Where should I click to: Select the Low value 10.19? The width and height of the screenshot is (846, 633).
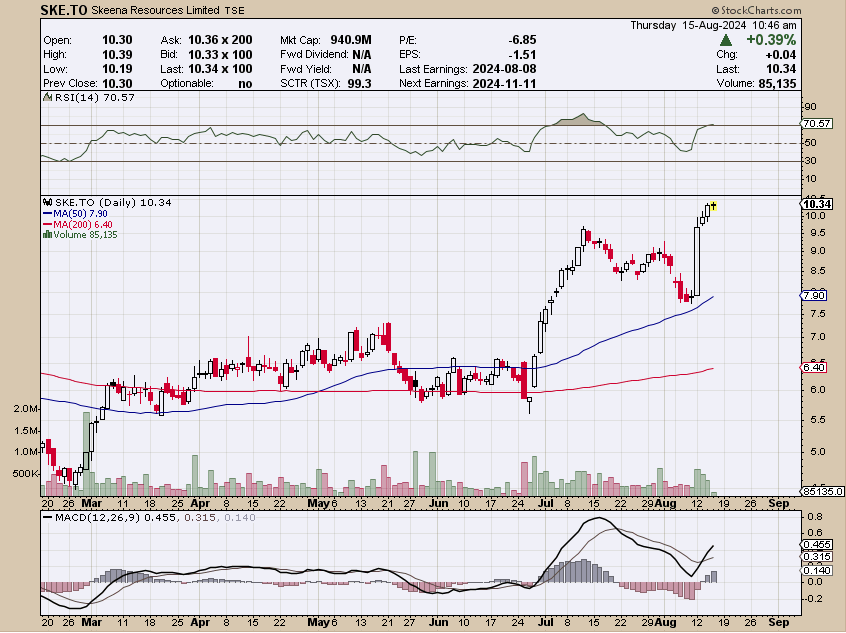117,69
